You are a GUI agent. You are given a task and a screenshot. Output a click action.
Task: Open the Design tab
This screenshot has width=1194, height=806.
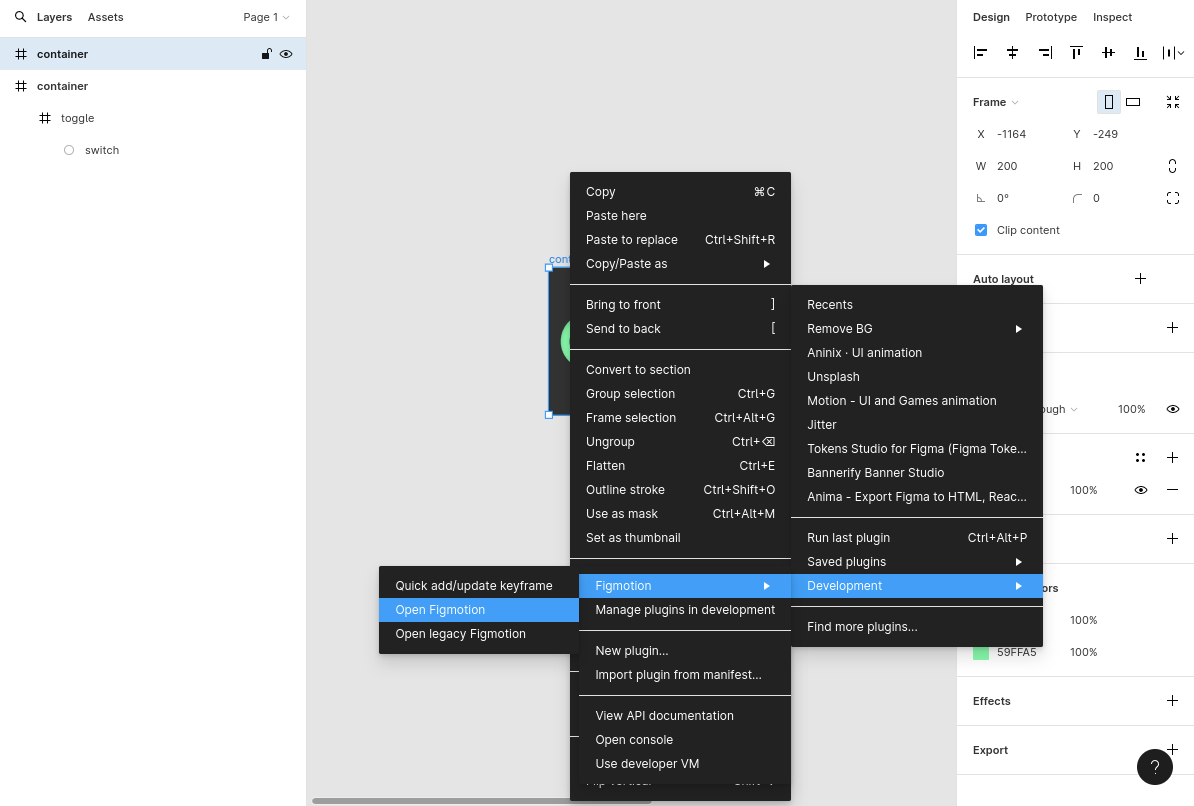(991, 17)
